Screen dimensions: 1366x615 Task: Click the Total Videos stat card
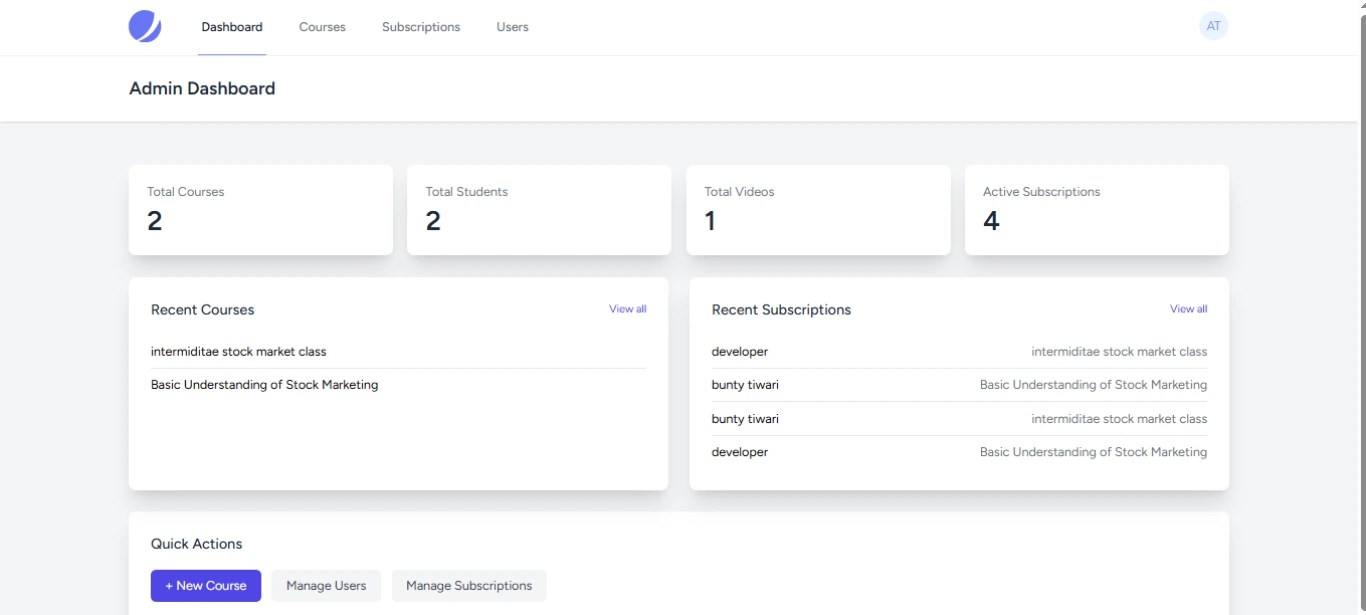click(x=818, y=210)
